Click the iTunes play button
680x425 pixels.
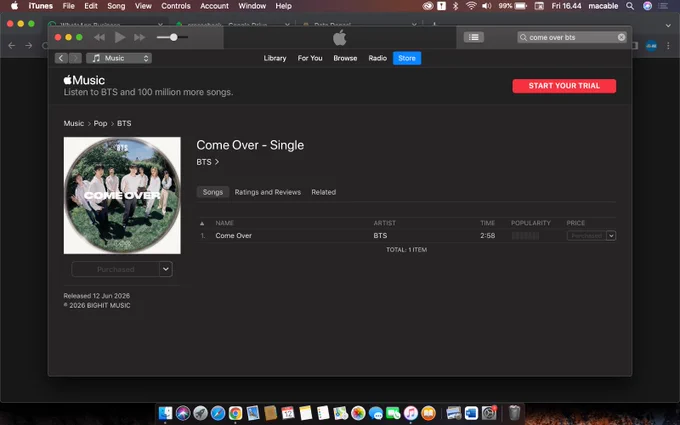120,37
